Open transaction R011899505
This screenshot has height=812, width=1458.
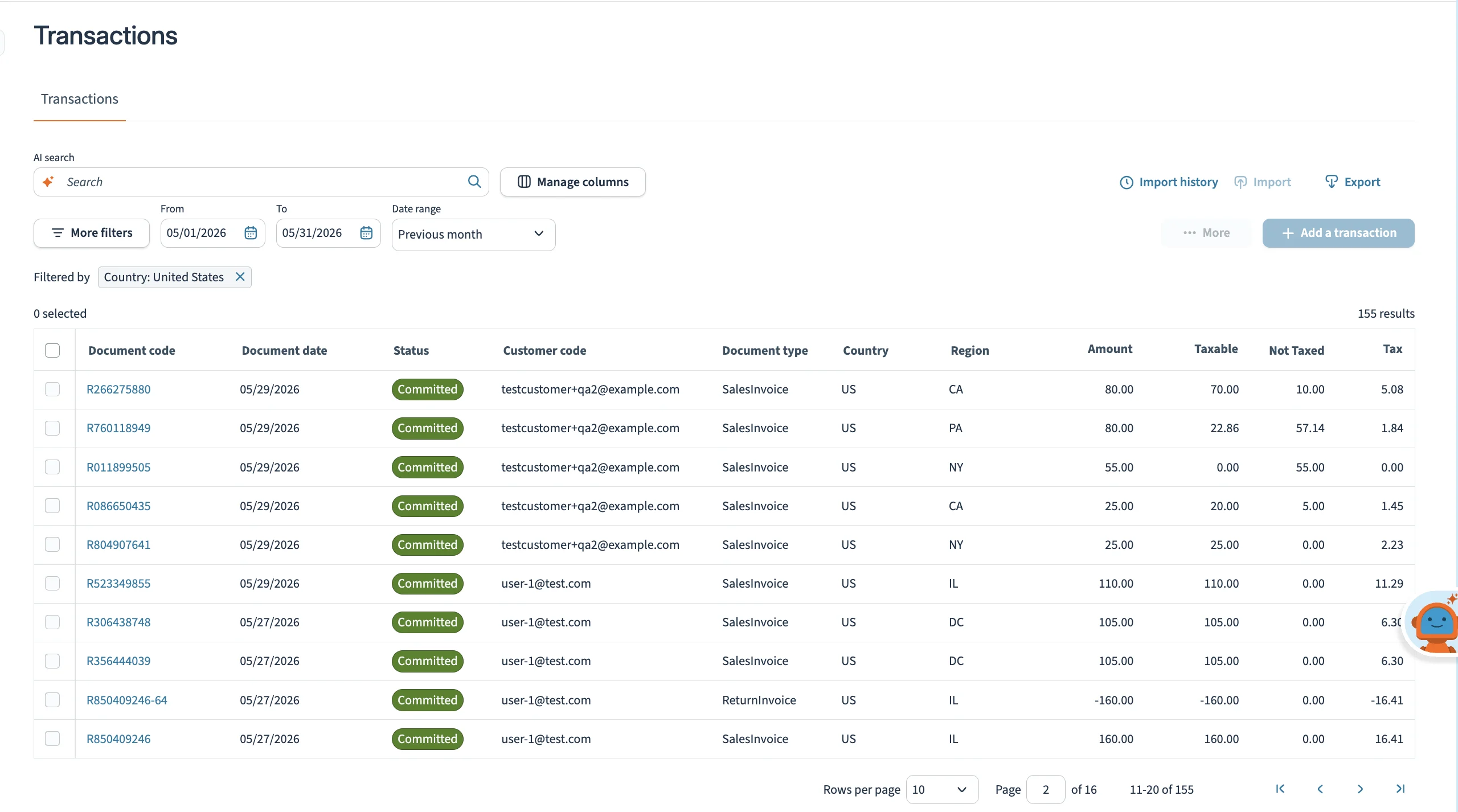point(118,467)
